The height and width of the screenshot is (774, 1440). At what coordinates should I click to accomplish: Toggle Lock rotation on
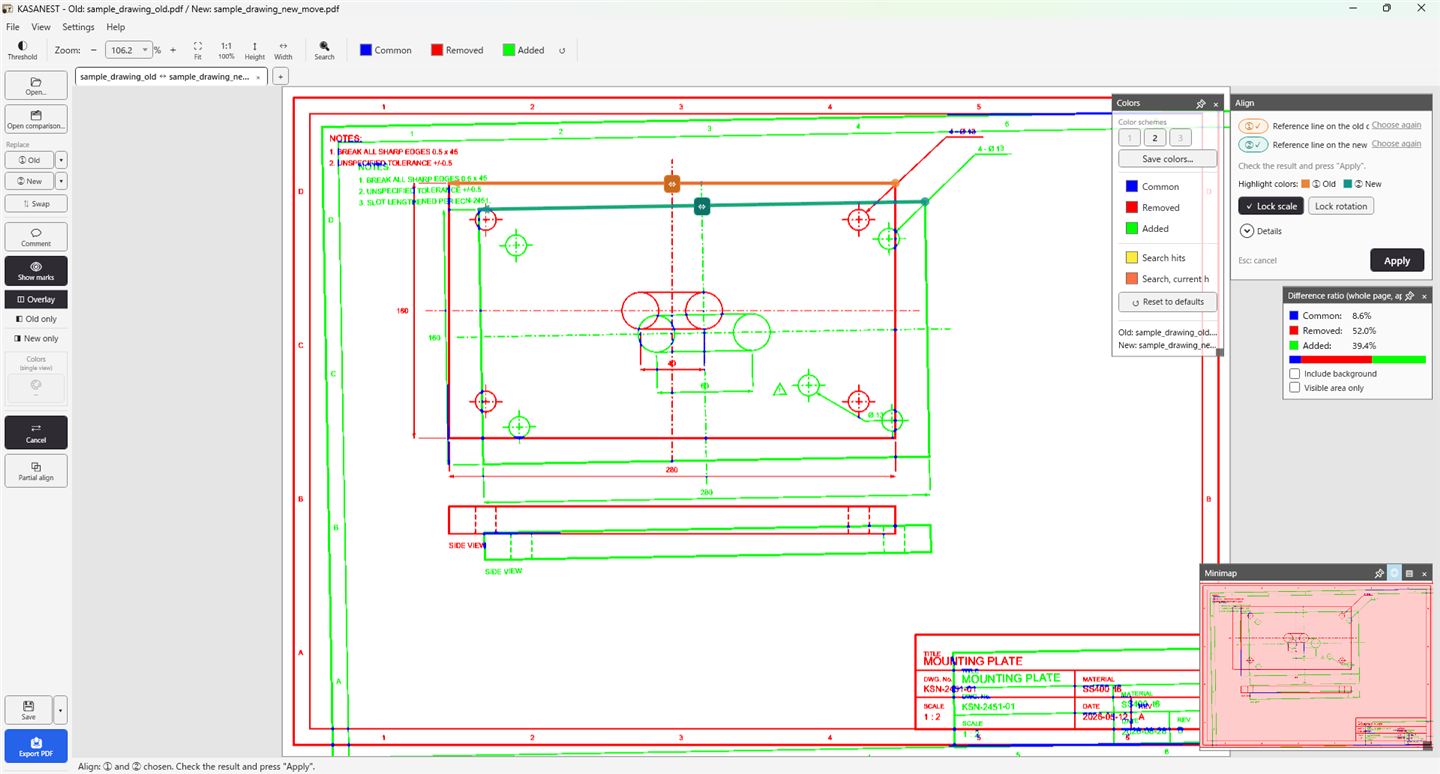pyautogui.click(x=1341, y=206)
